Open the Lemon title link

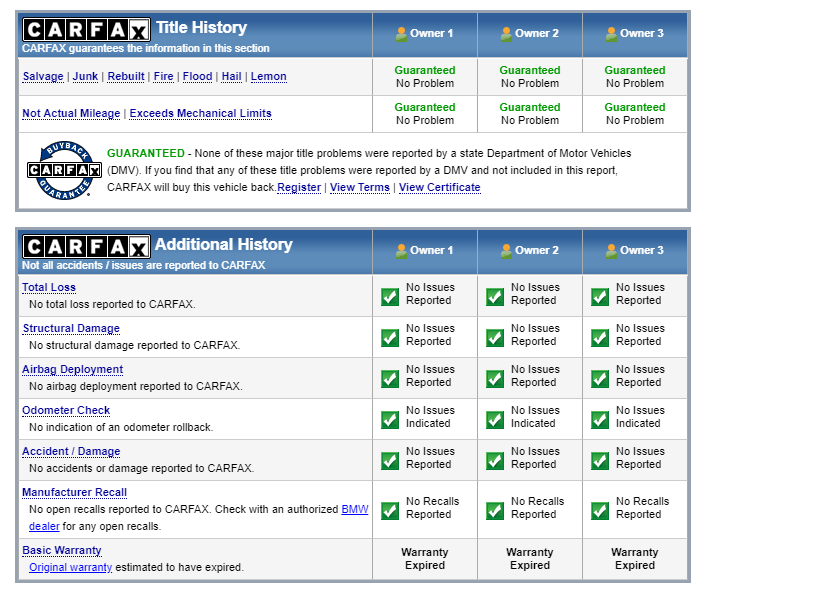(268, 77)
